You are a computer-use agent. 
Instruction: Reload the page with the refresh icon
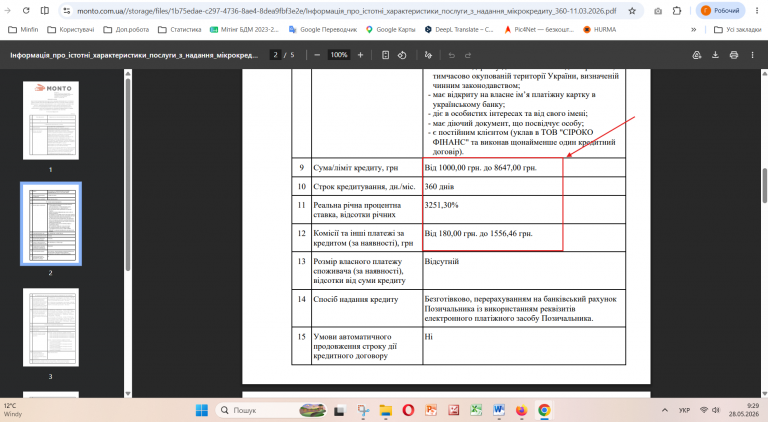[x=26, y=10]
